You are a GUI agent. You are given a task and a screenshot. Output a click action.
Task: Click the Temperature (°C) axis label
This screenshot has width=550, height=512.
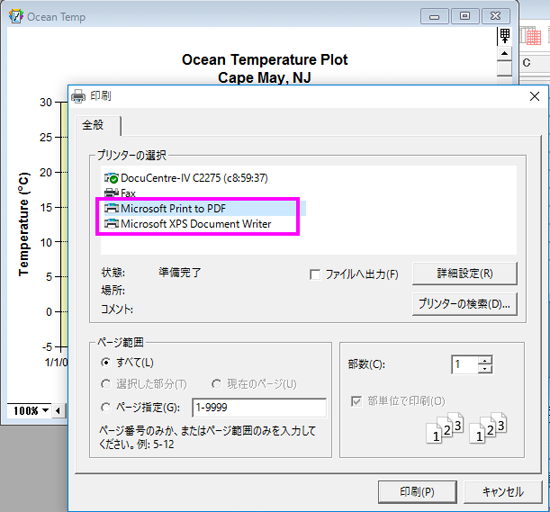[24, 224]
